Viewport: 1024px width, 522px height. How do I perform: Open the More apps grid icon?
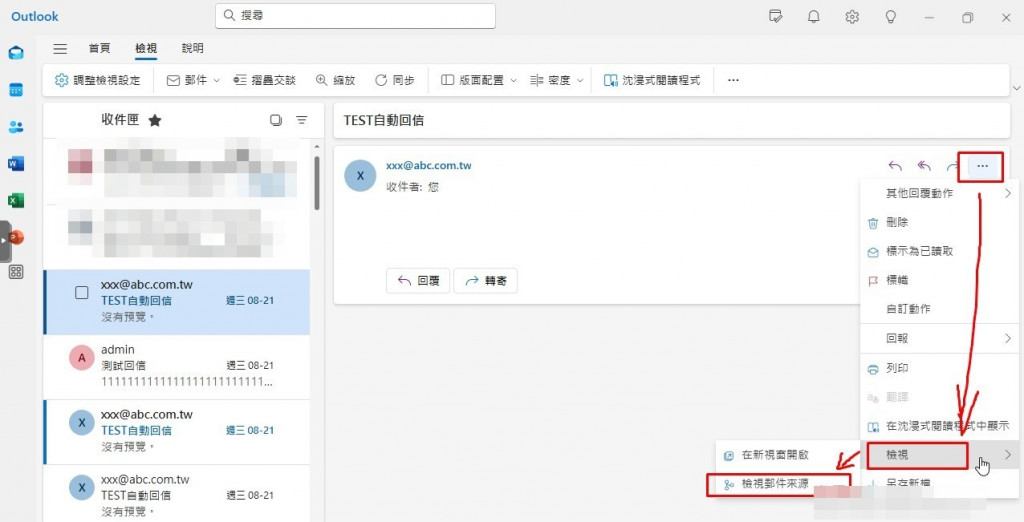tap(16, 272)
